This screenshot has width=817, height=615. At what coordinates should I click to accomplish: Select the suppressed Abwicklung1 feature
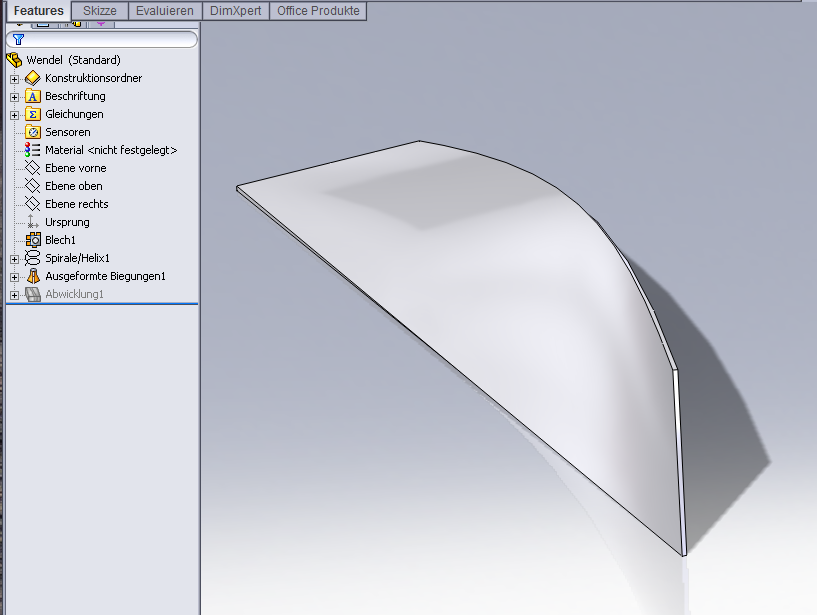click(x=74, y=294)
